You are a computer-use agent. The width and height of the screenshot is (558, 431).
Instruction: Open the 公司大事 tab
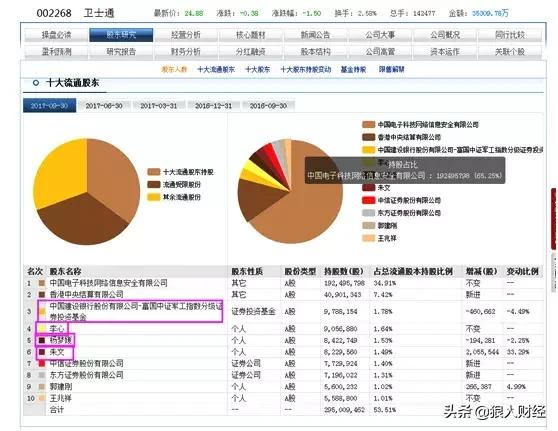click(380, 35)
